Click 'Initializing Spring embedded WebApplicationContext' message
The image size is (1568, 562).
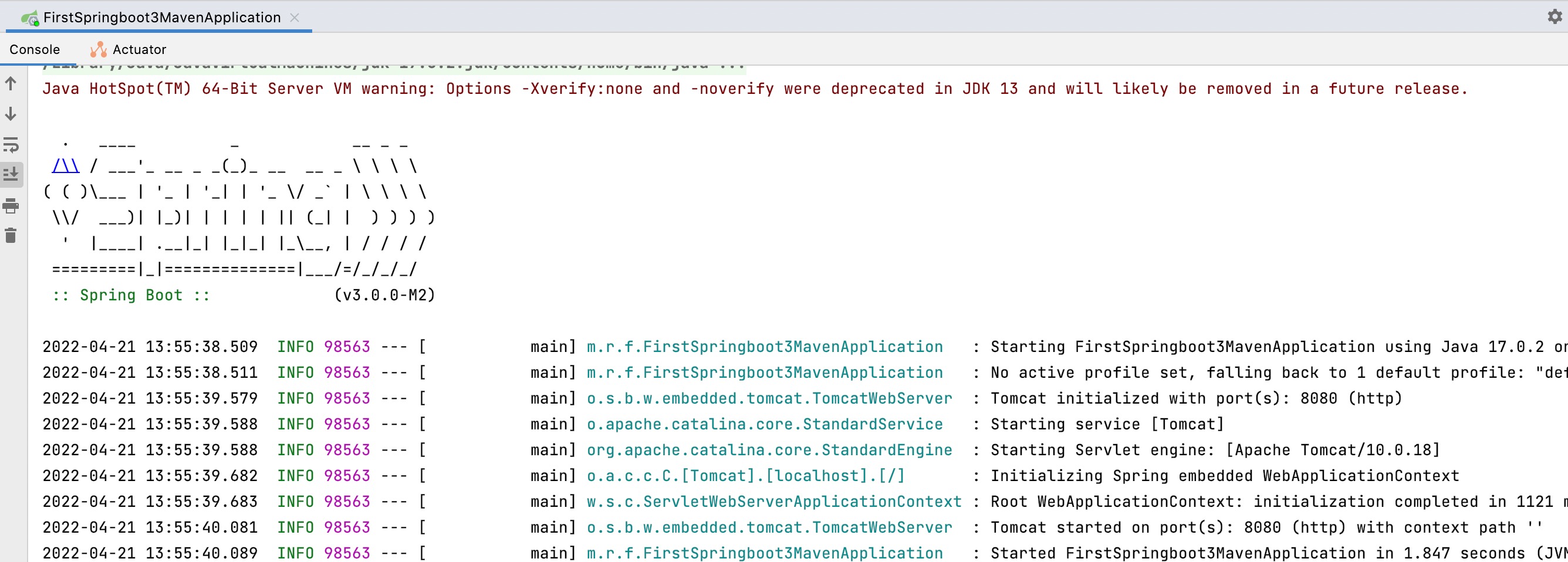[1225, 476]
